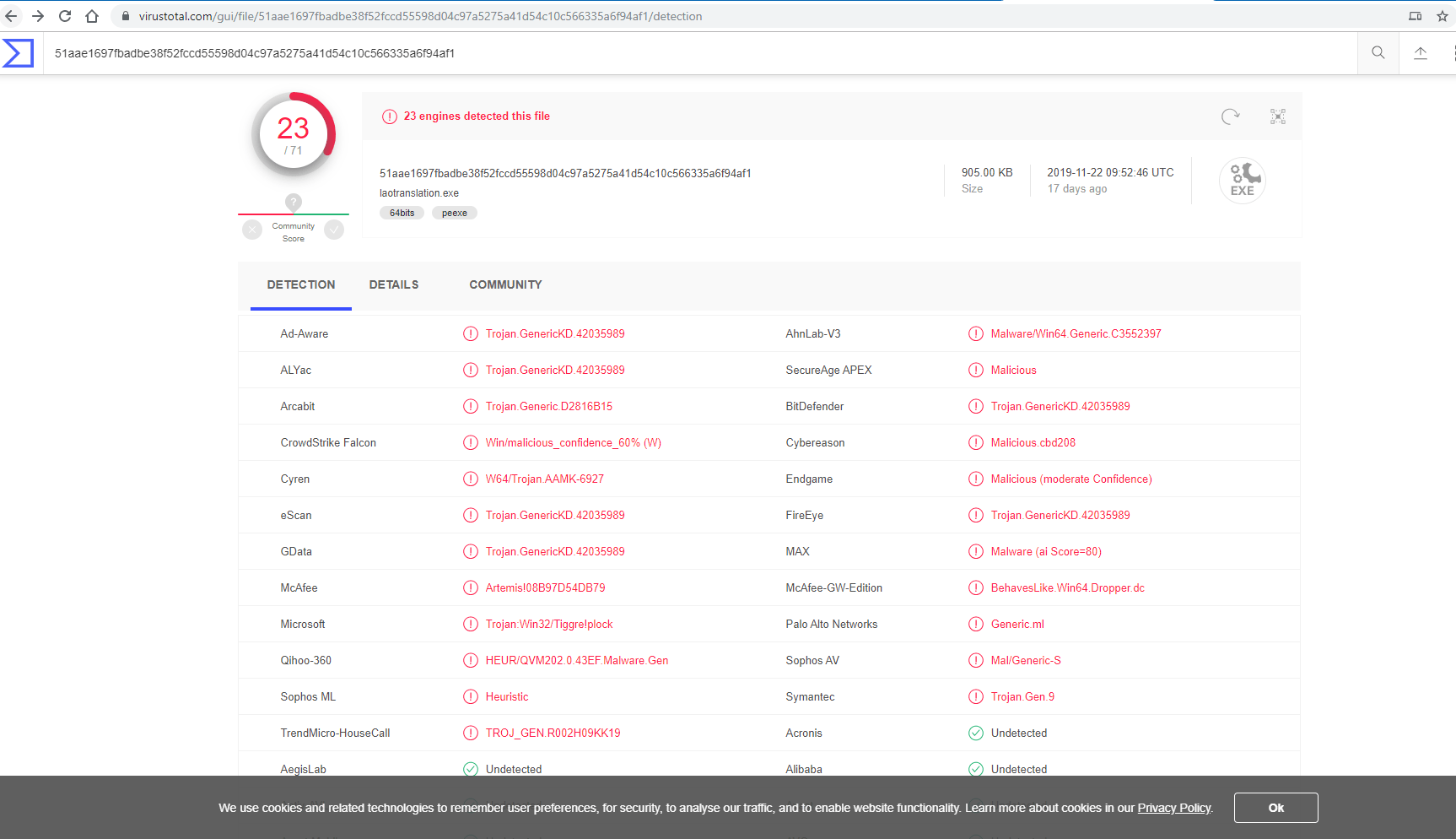This screenshot has height=839, width=1456.
Task: Click the 905.00 KB size value
Action: tap(987, 172)
